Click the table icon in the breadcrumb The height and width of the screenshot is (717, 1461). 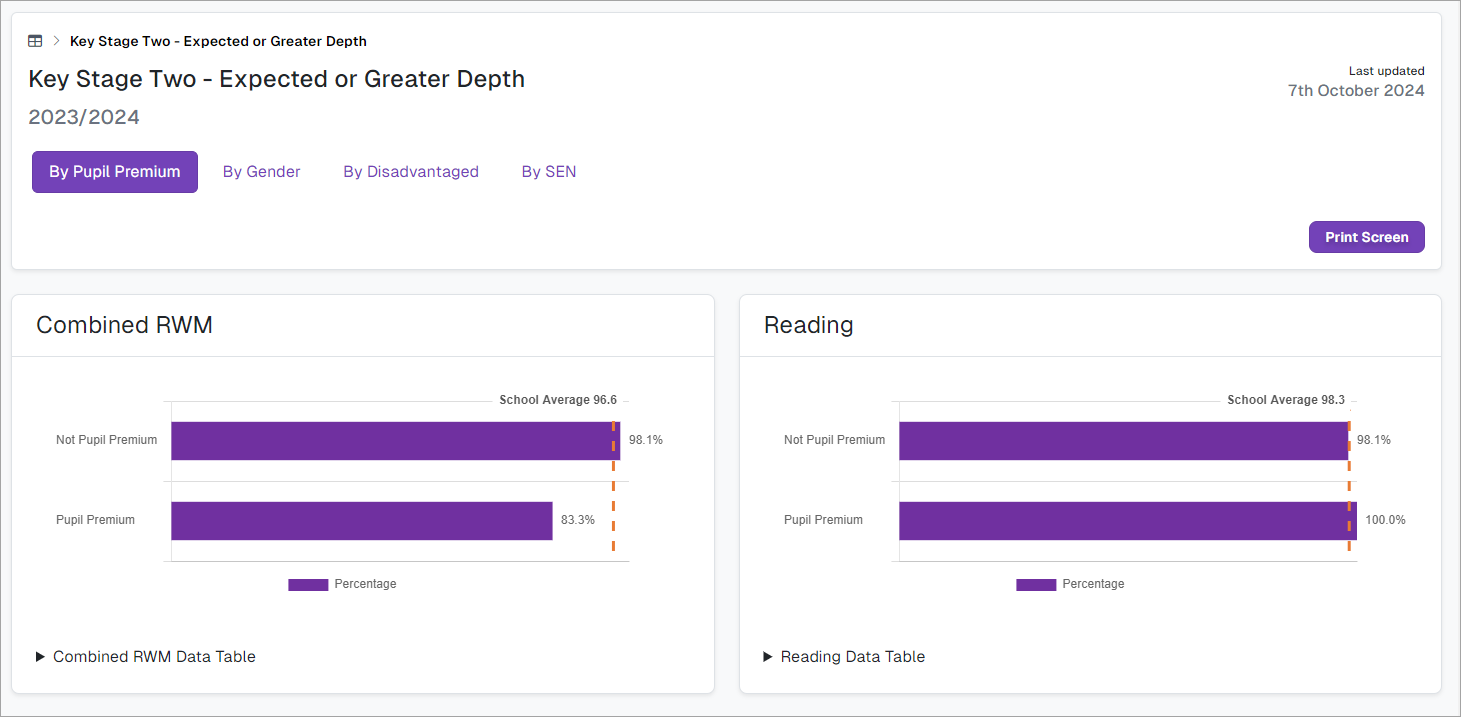tap(35, 41)
